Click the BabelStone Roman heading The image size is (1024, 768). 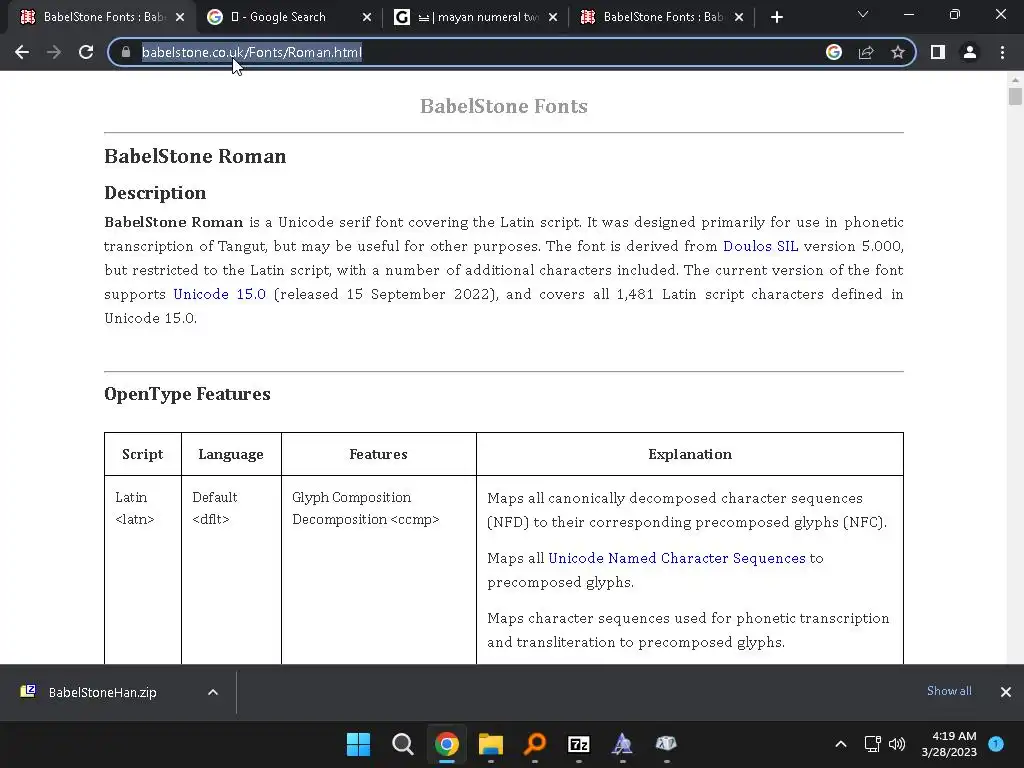coord(195,156)
